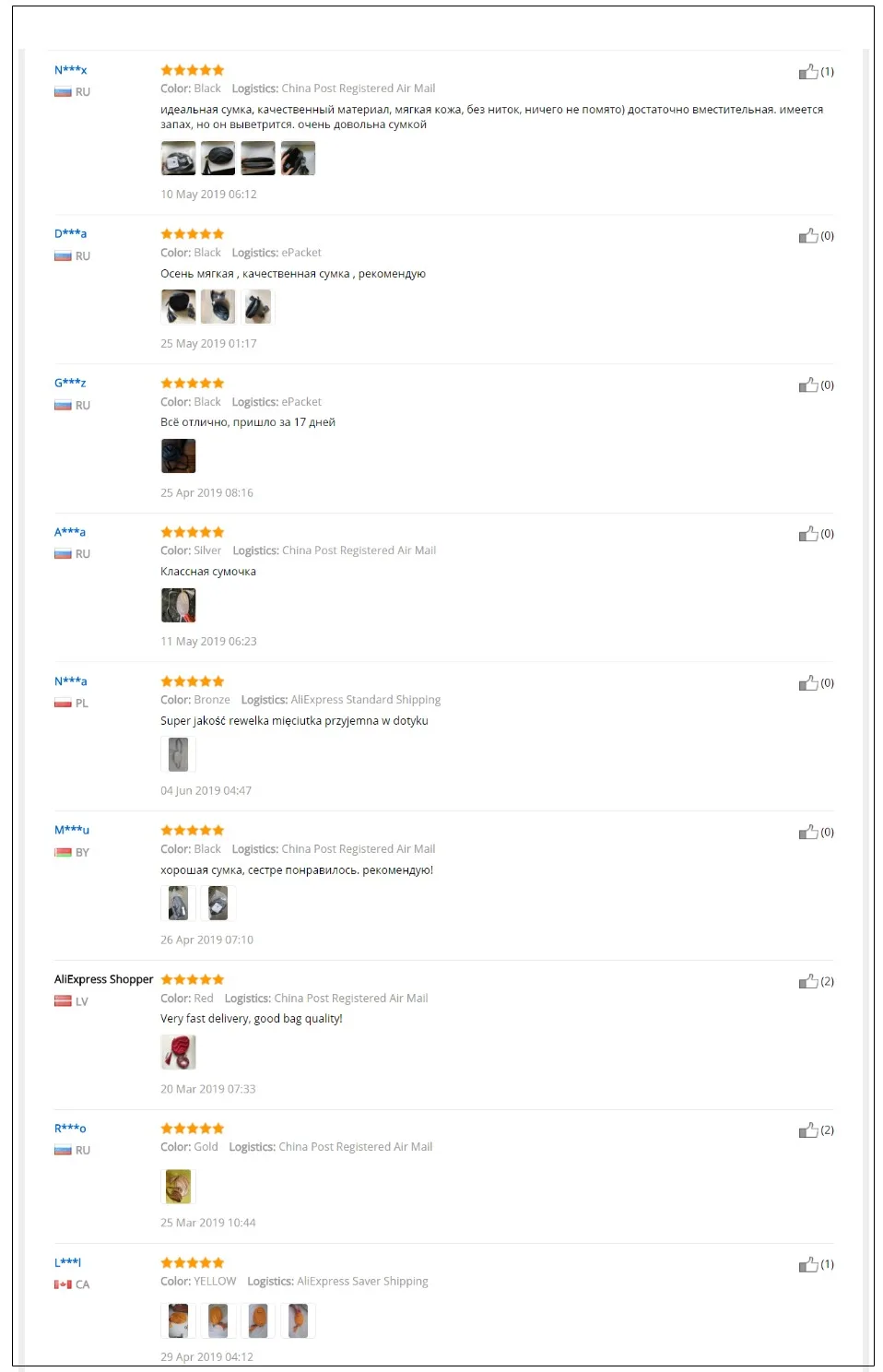
Task: Click thumbs-up on D***a's review
Action: (x=807, y=235)
